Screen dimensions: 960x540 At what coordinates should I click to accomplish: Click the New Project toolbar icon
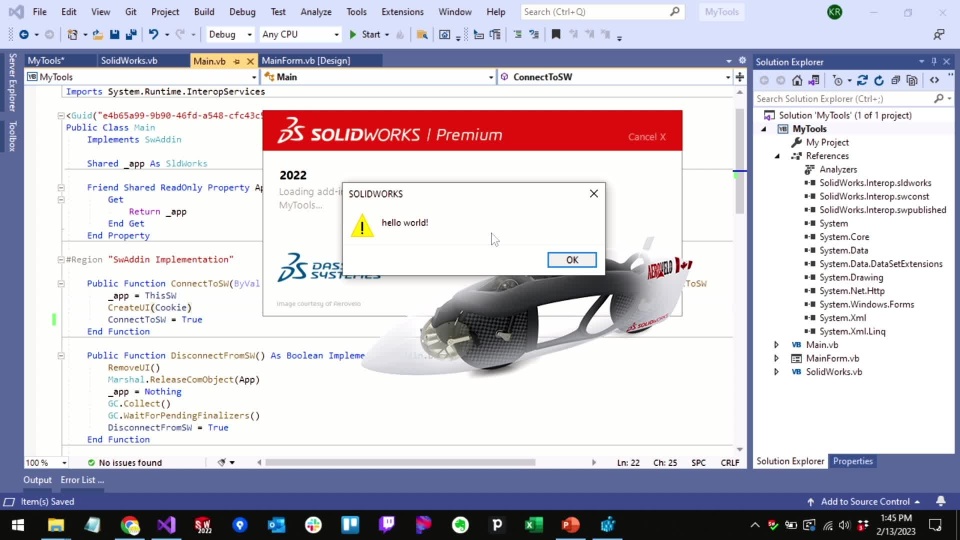72,35
